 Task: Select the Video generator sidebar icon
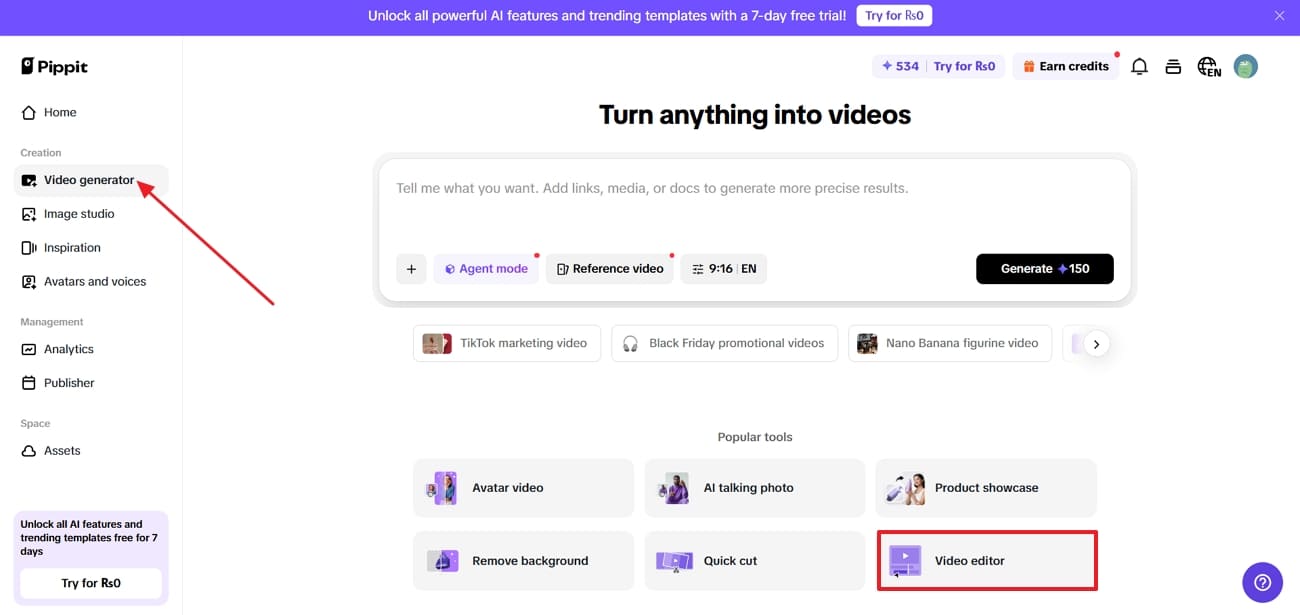27,180
